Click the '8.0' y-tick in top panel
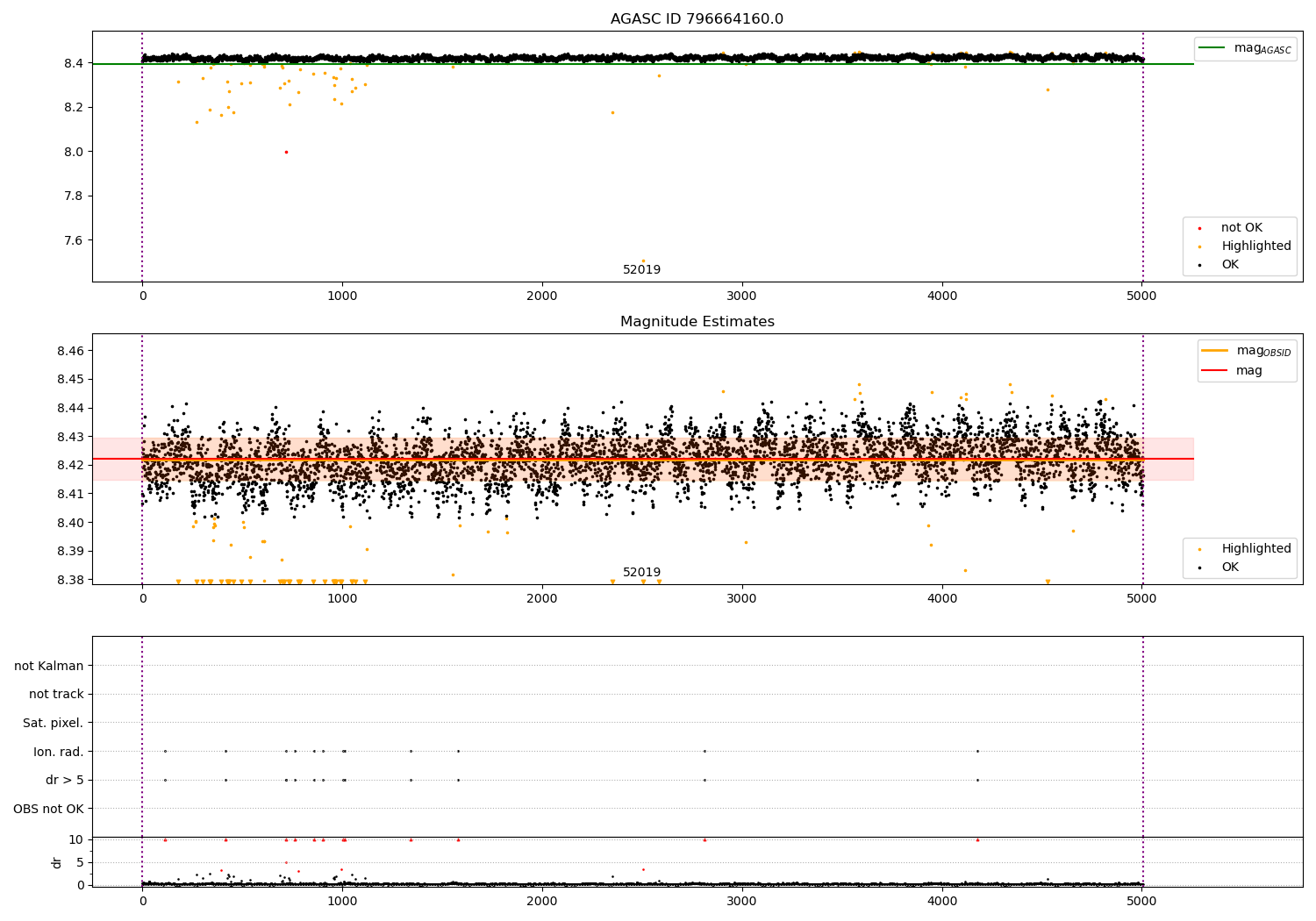This screenshot has width=1316, height=921. [x=73, y=152]
